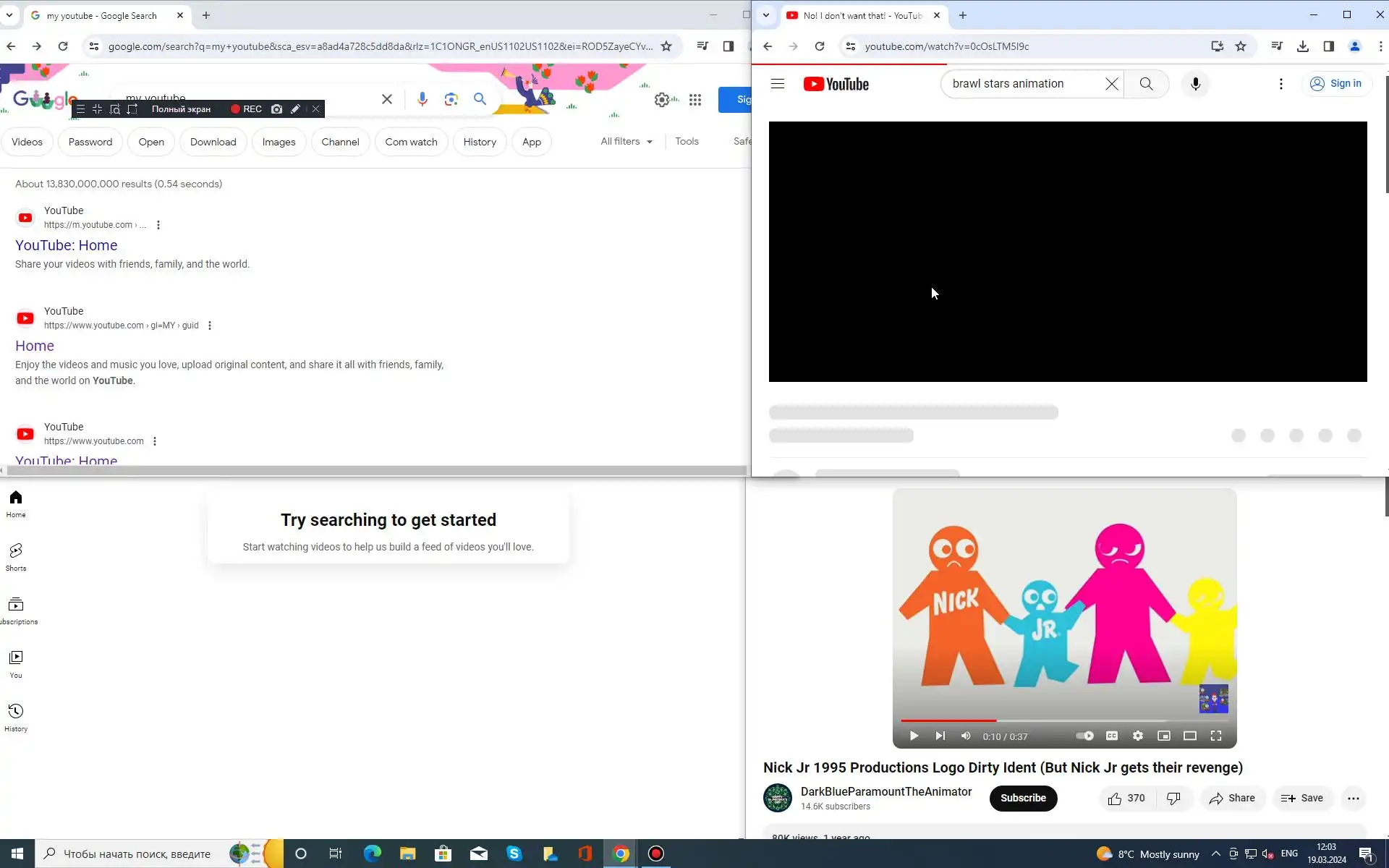1389x868 pixels.
Task: Toggle the autoplay switch in the player
Action: coord(1084,736)
